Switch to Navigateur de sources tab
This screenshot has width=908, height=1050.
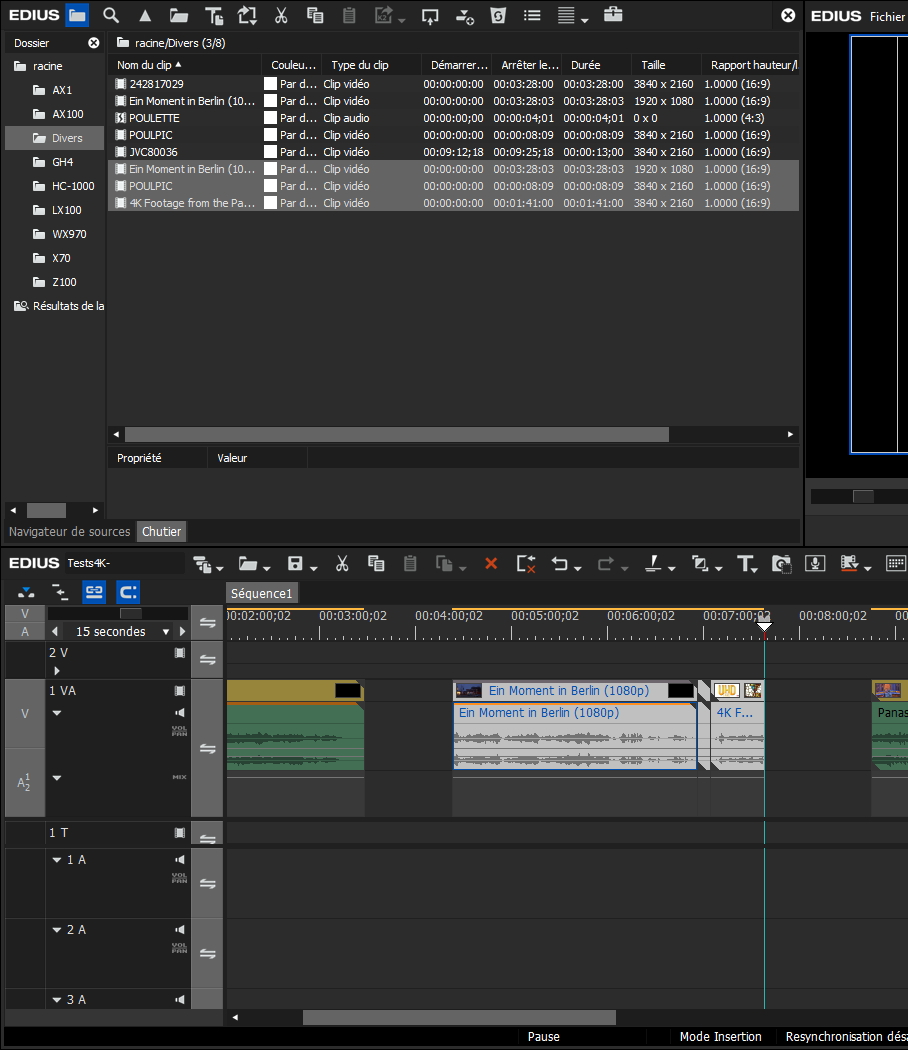pyautogui.click(x=70, y=532)
